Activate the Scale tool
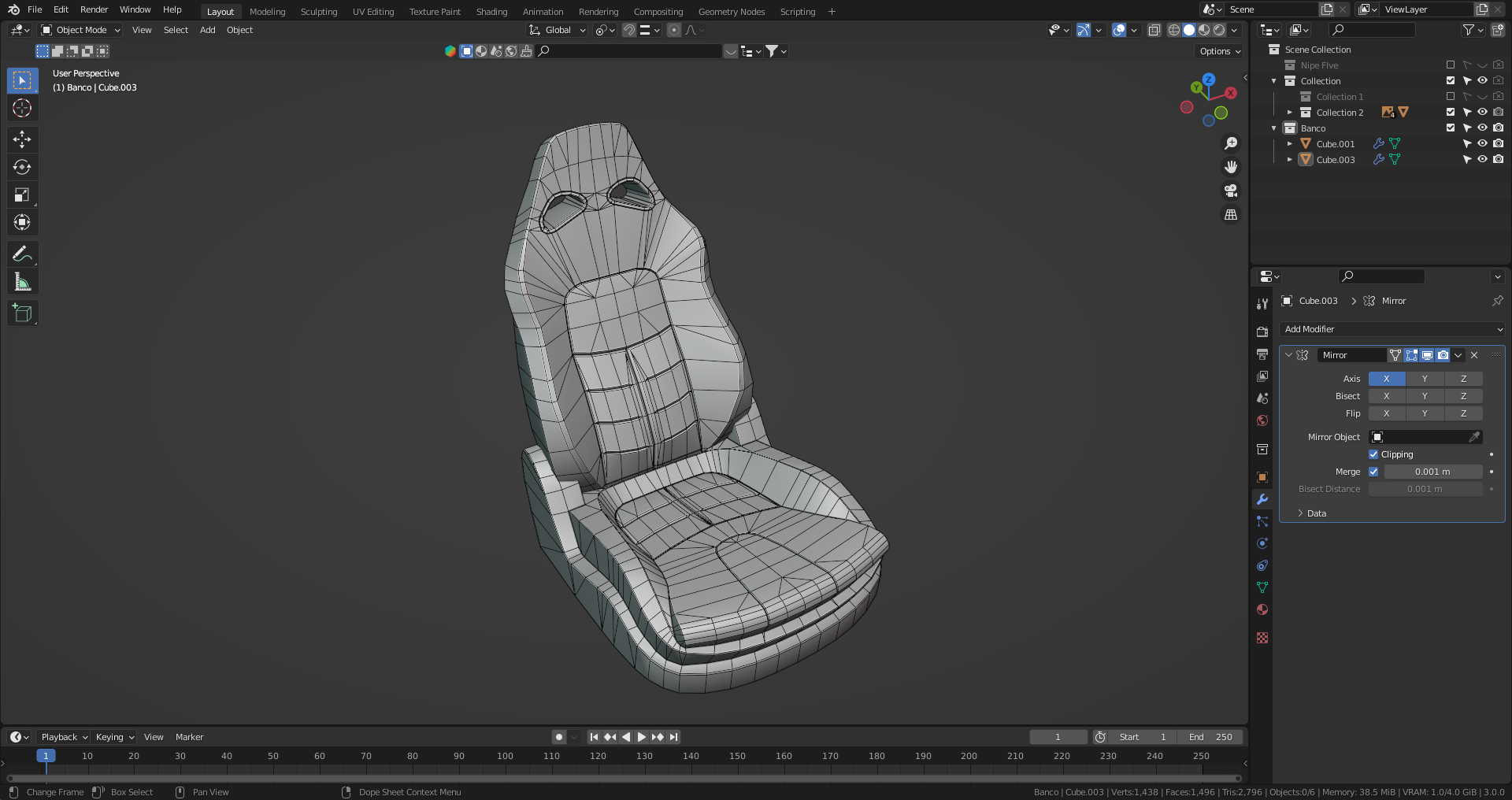 click(22, 194)
